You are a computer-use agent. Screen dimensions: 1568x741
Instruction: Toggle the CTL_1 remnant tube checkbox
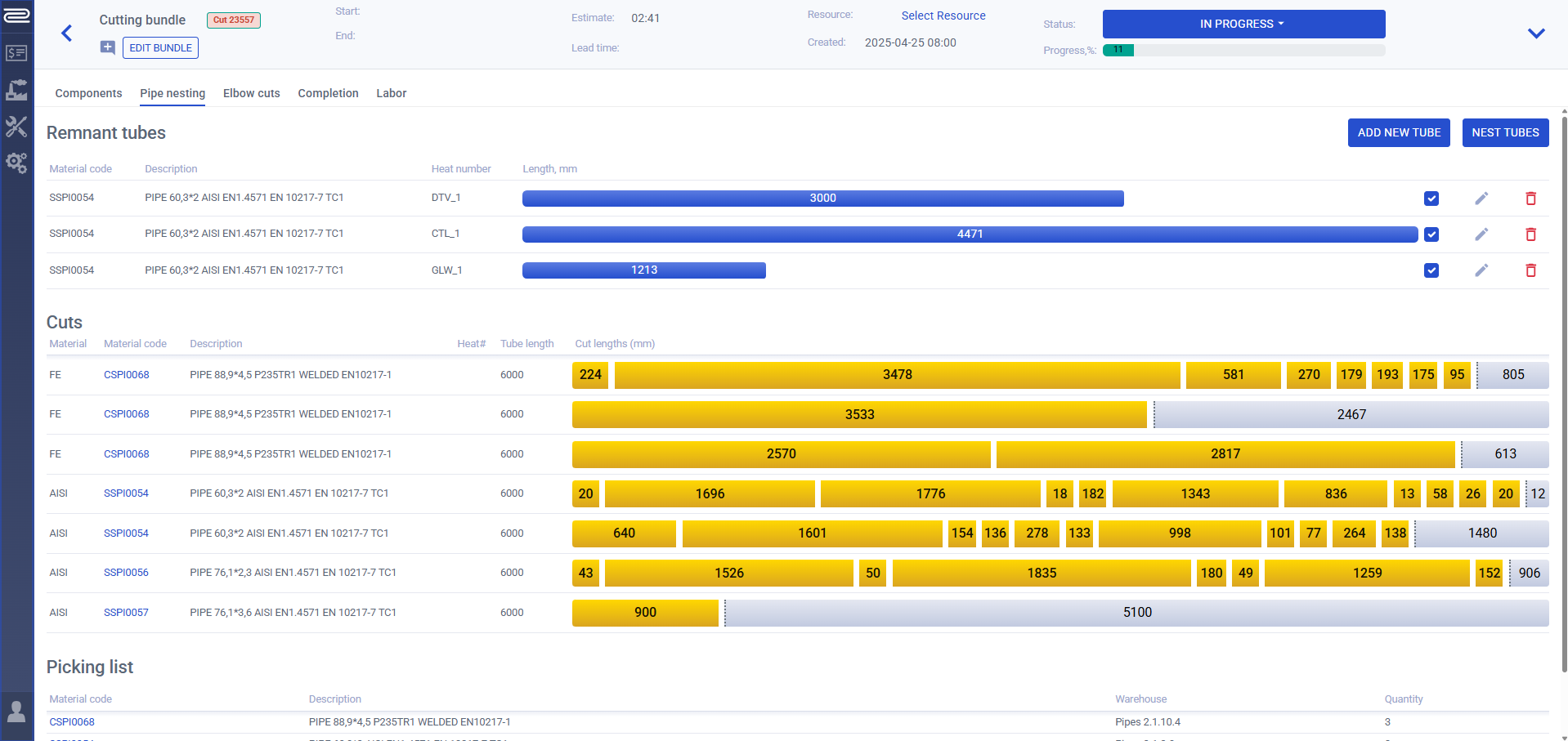click(1431, 234)
